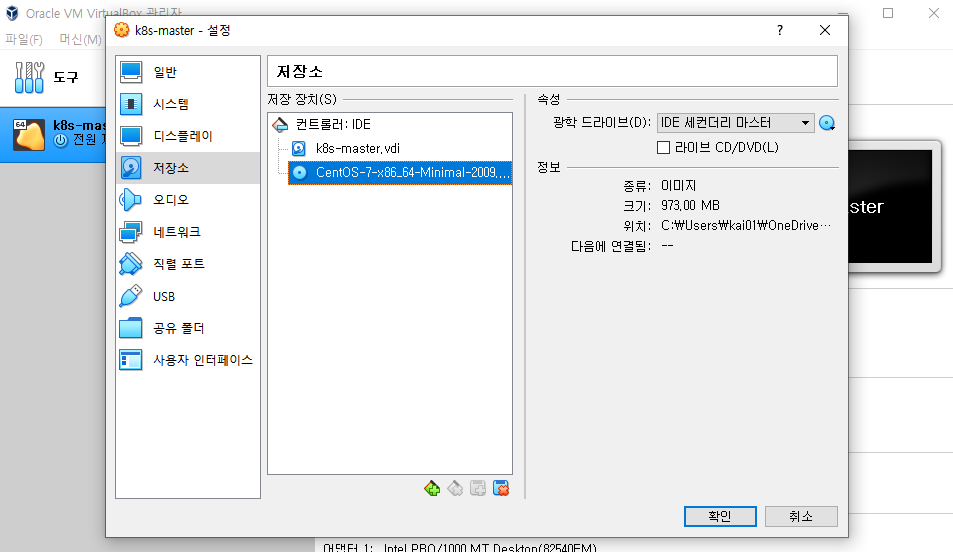This screenshot has width=953, height=552.
Task: Toggle the 라이브 CD/DVD checkbox
Action: (664, 147)
